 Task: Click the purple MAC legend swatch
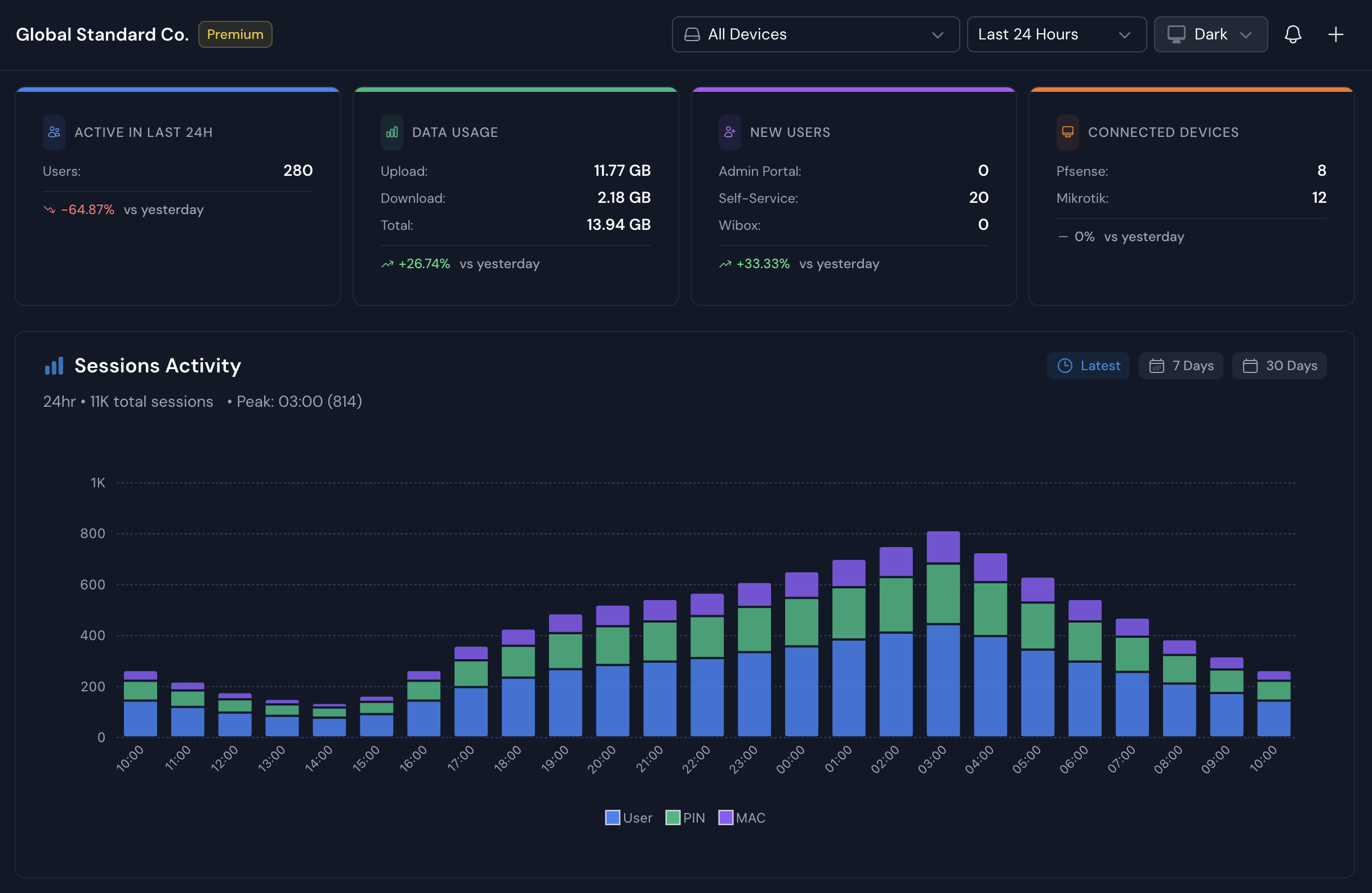(725, 818)
